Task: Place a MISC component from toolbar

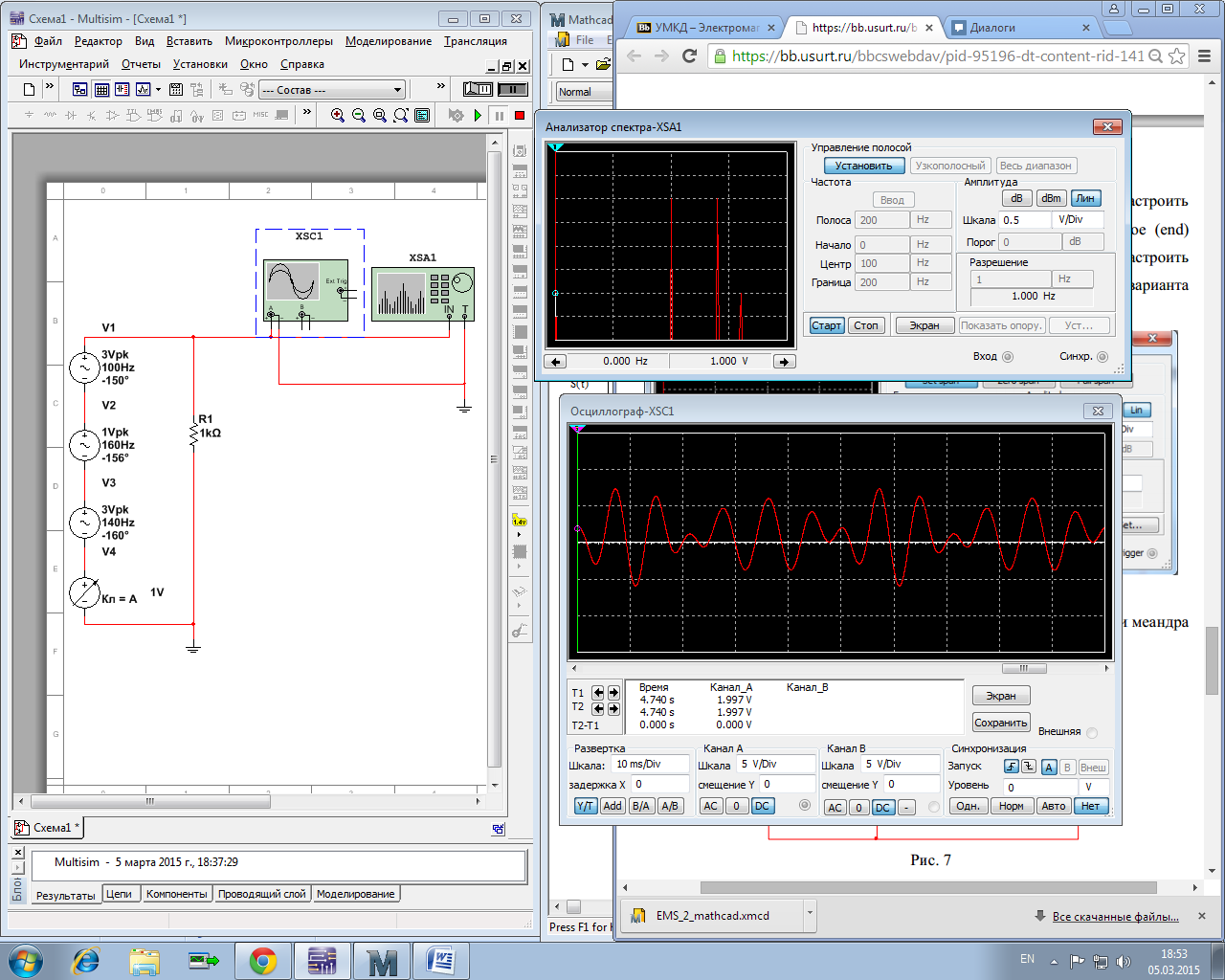Action: [260, 115]
